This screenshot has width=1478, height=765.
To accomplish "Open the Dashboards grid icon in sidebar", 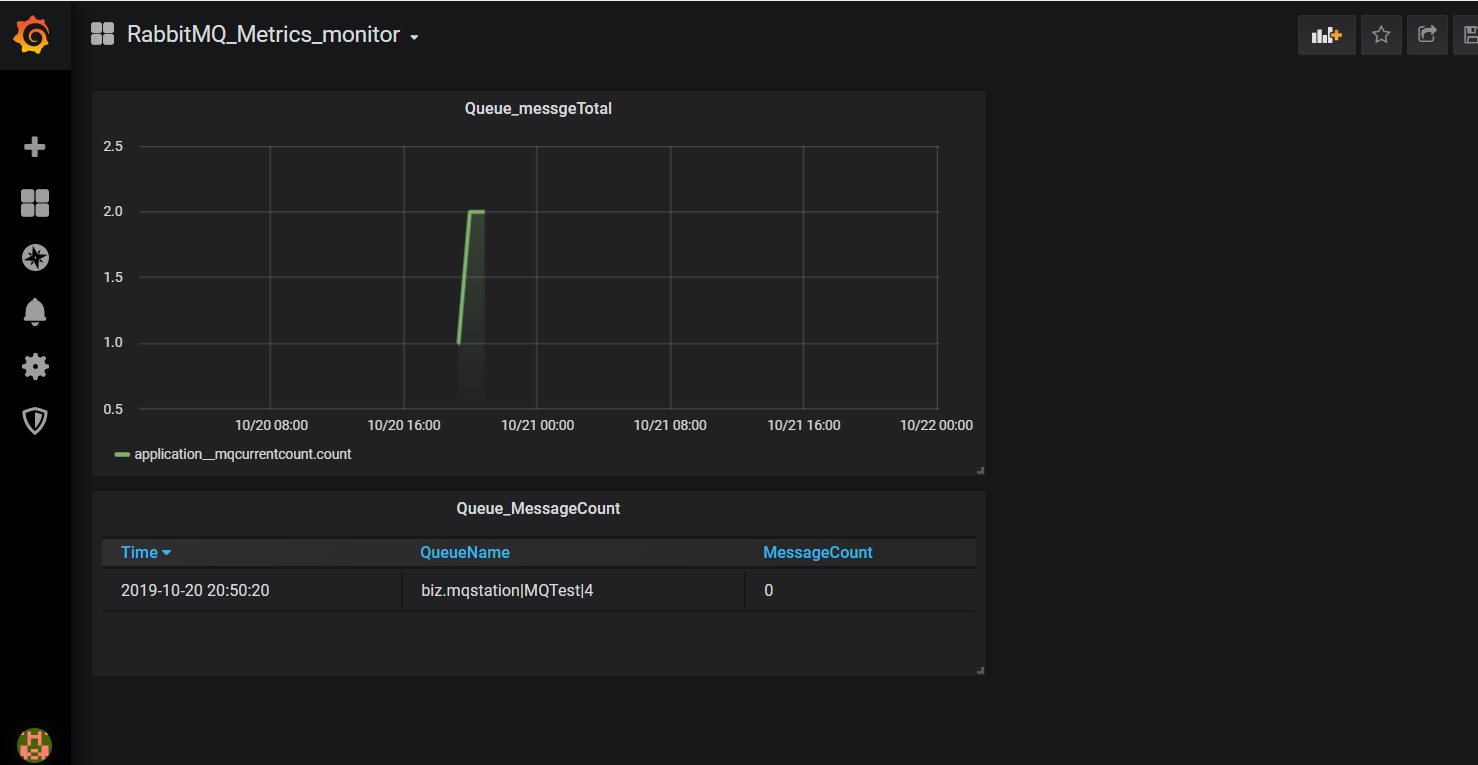I will pyautogui.click(x=35, y=203).
